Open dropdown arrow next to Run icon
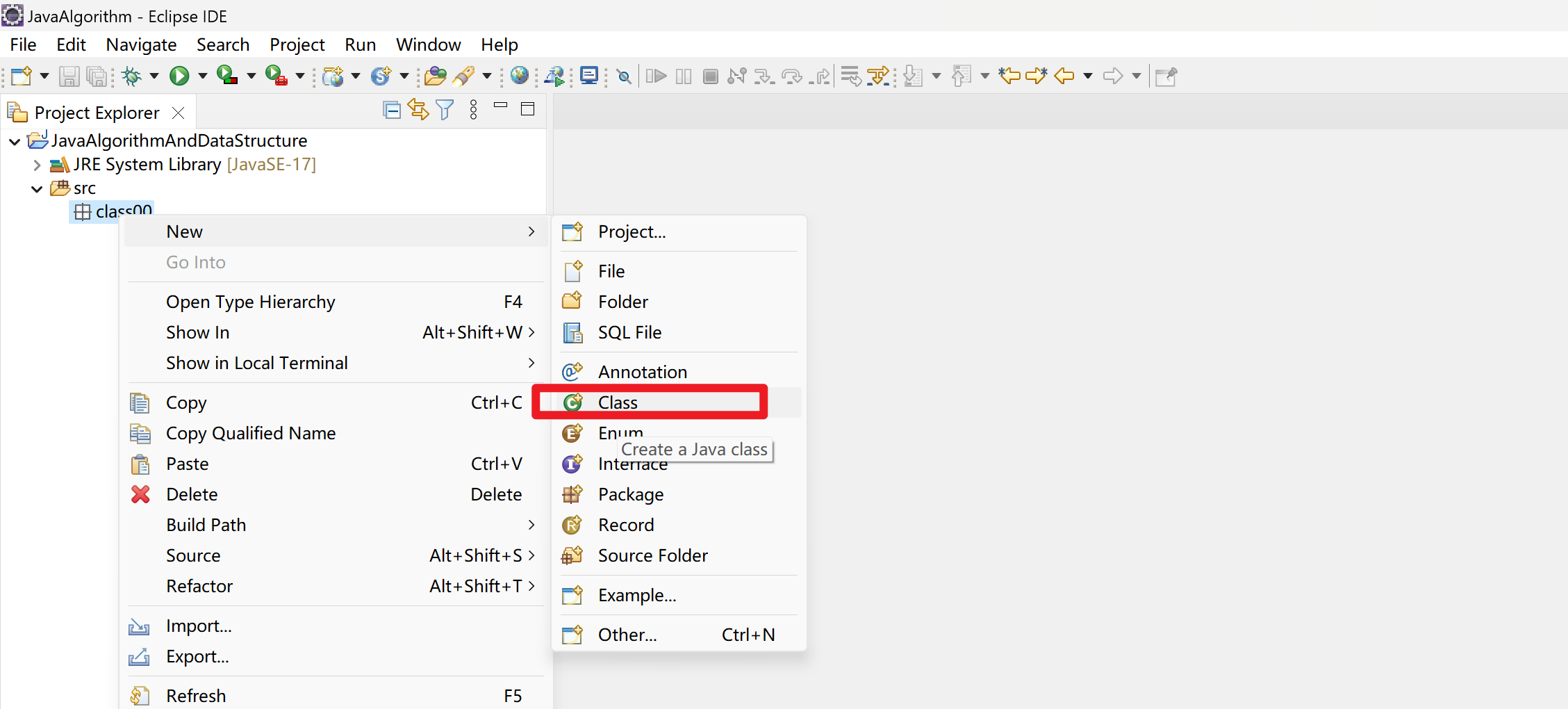The image size is (1568, 709). click(203, 76)
